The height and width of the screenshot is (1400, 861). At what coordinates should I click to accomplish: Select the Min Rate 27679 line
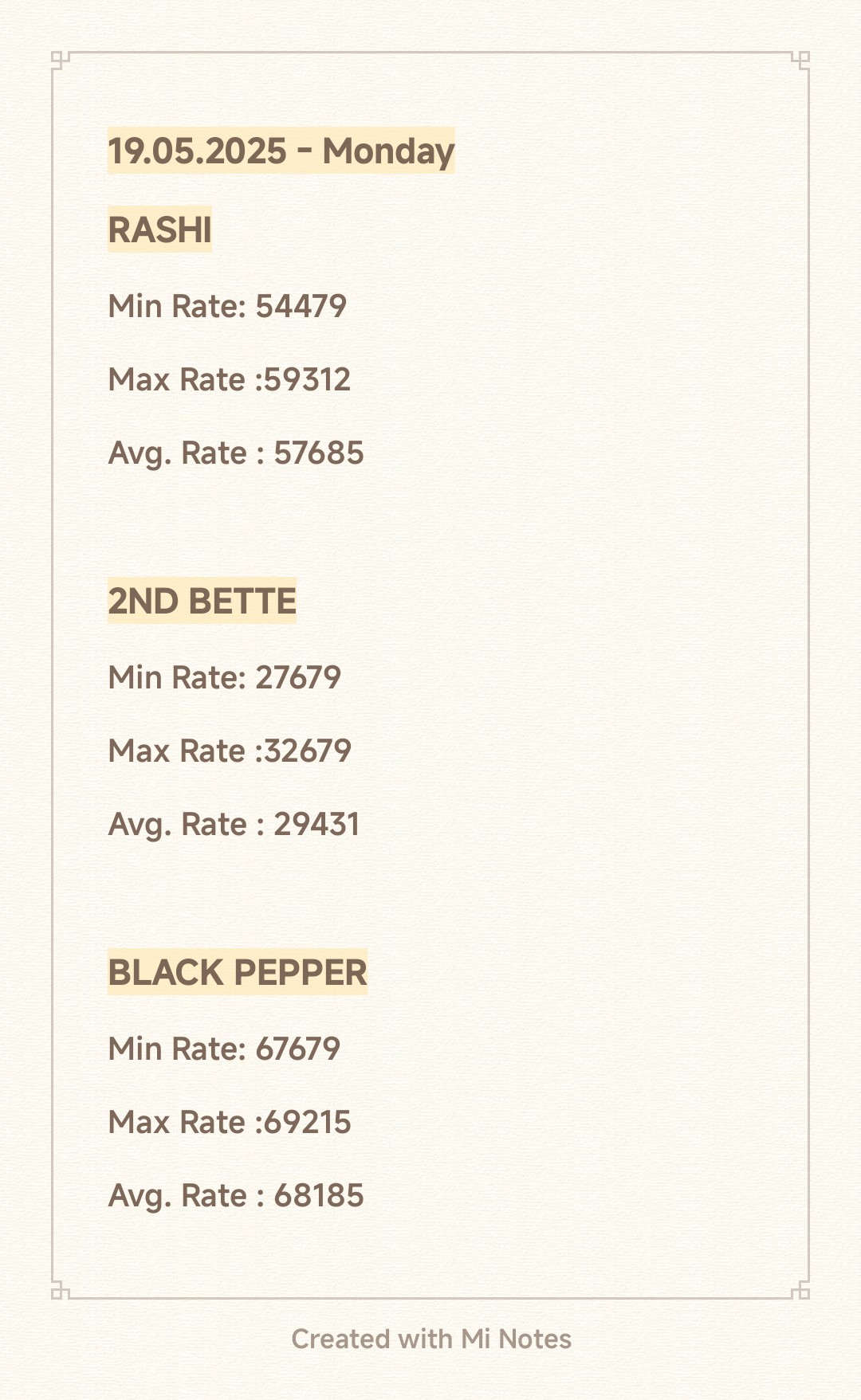(x=224, y=677)
